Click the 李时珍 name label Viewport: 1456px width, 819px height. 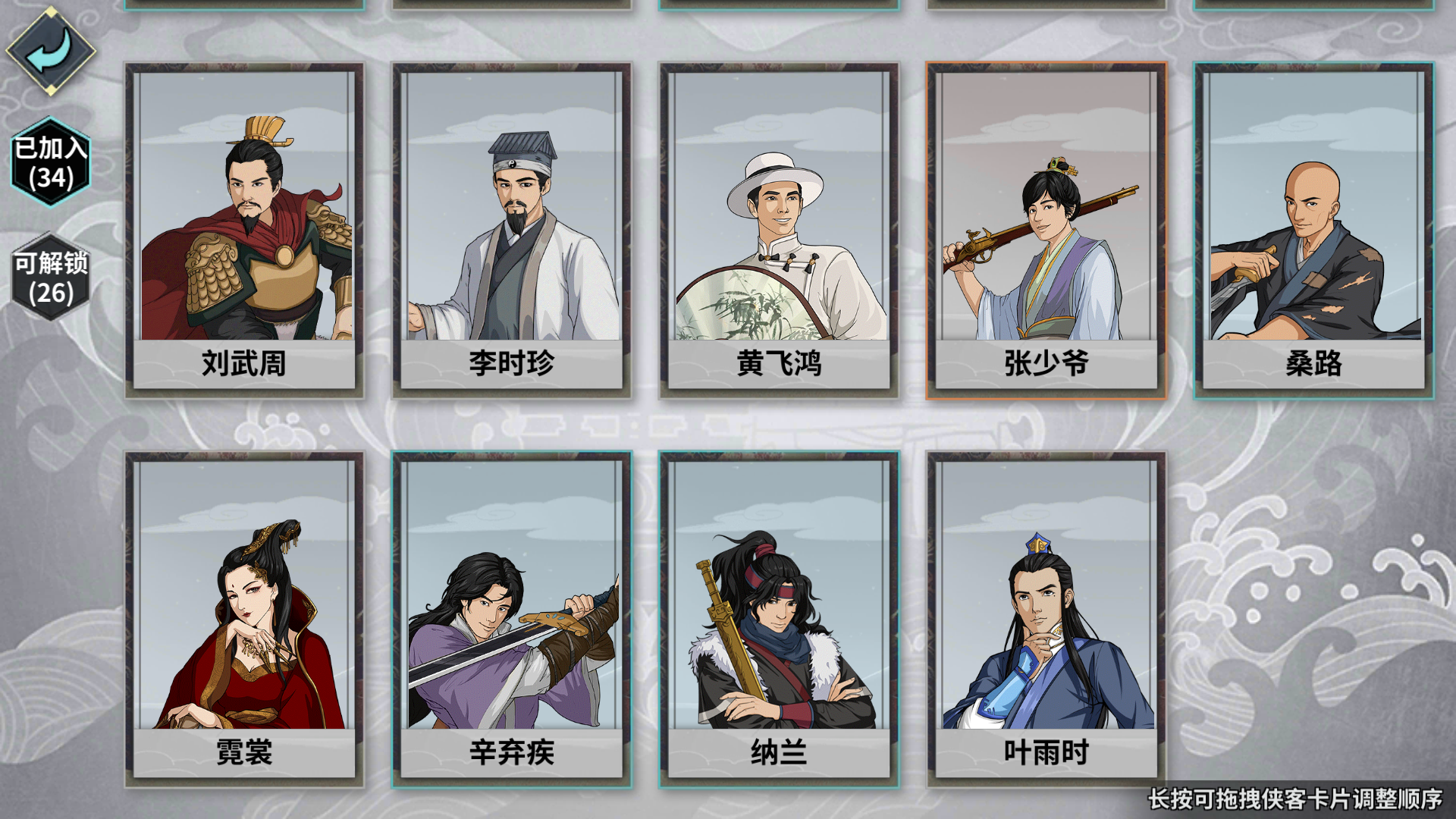512,364
